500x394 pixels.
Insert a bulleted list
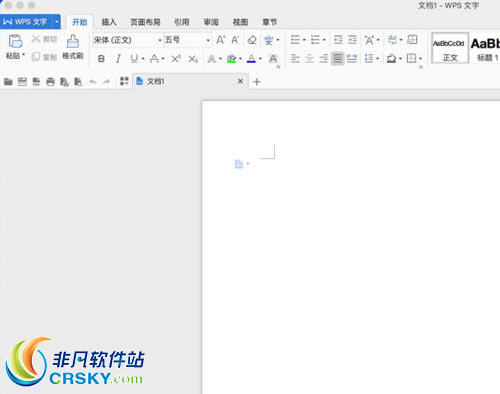point(295,40)
